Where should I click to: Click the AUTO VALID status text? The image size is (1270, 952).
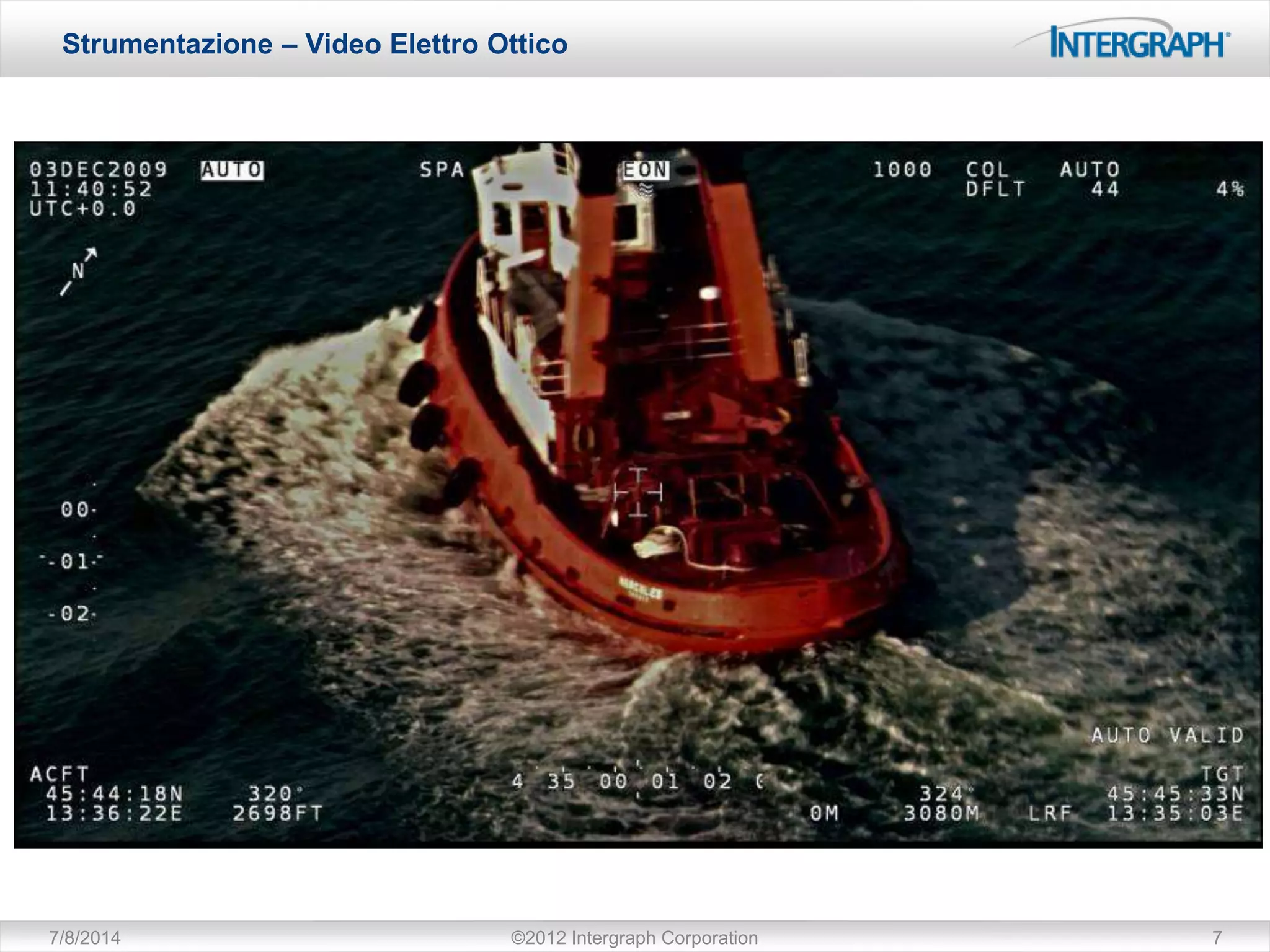[1167, 736]
